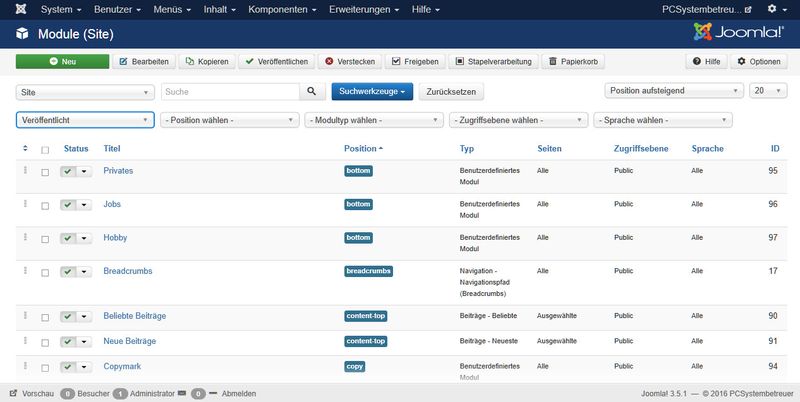Open the Optionen button
800x402 pixels.
tap(759, 61)
